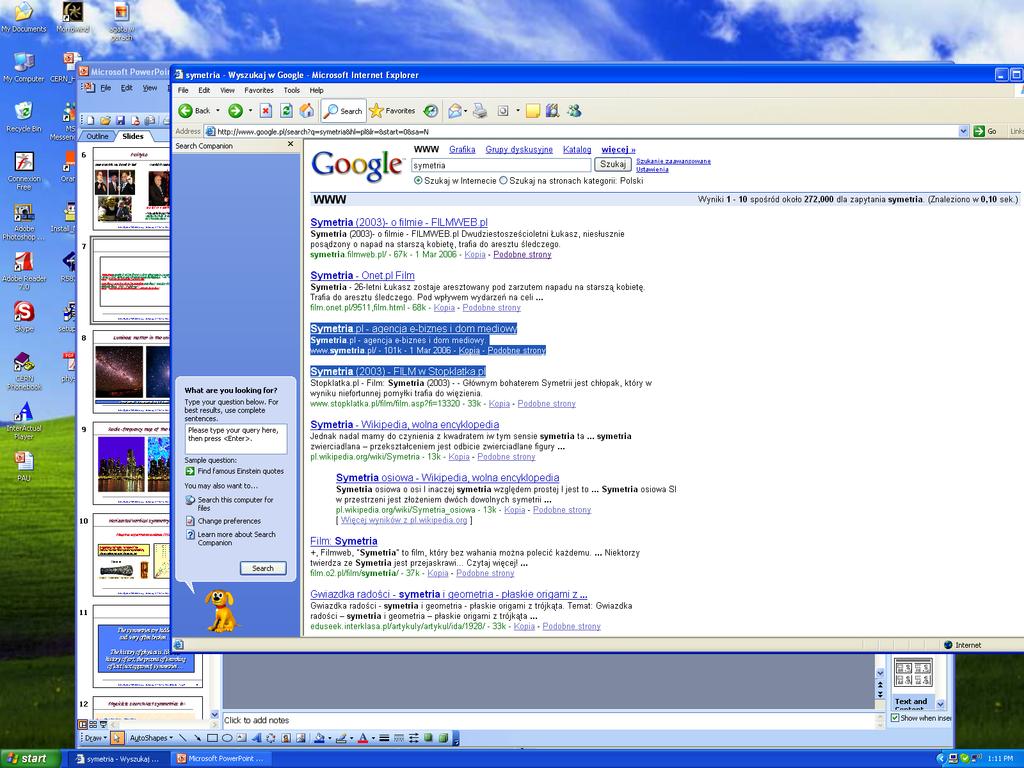Open the Draw menu dropdown in PowerPoint
The image size is (1024, 768).
95,738
